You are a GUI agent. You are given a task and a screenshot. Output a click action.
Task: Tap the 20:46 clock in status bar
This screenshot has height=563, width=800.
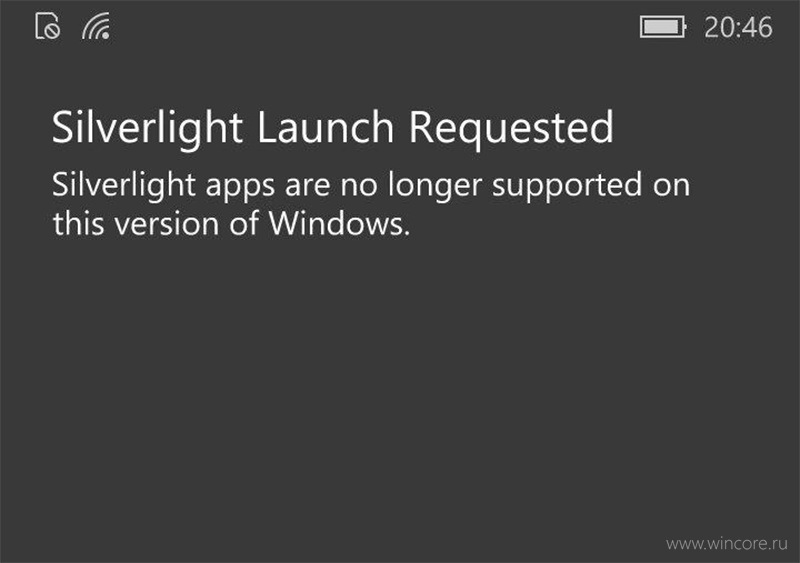click(x=738, y=27)
